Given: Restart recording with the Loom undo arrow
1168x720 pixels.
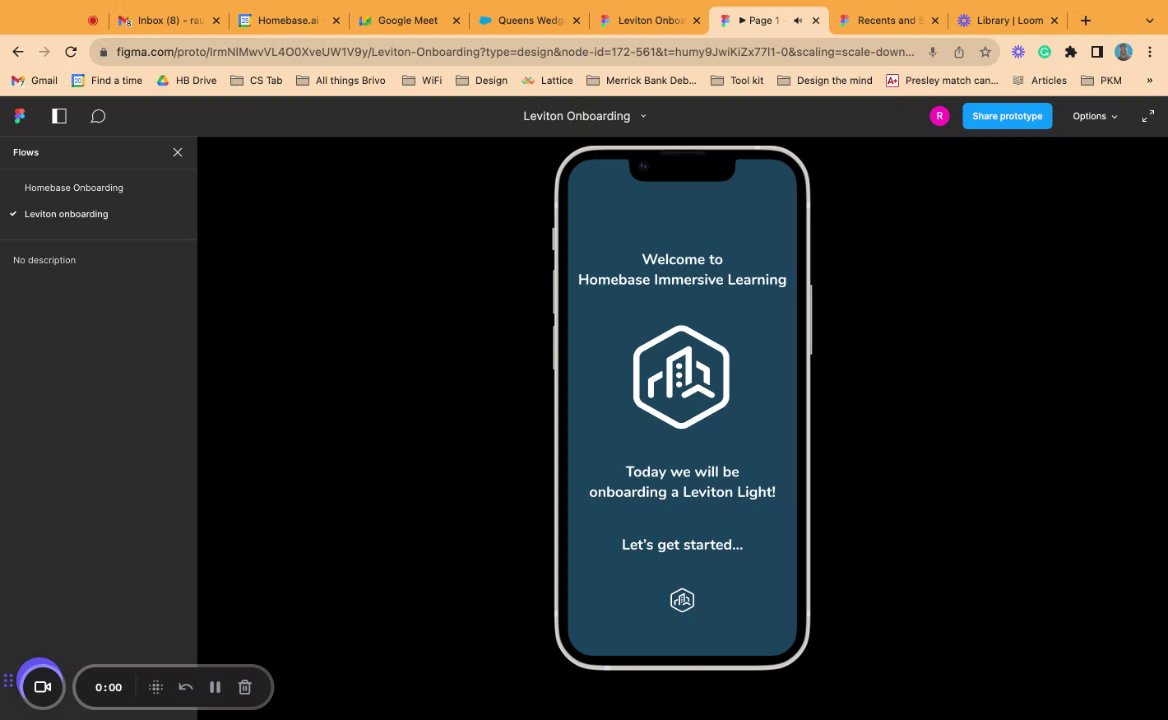Looking at the screenshot, I should (x=185, y=687).
